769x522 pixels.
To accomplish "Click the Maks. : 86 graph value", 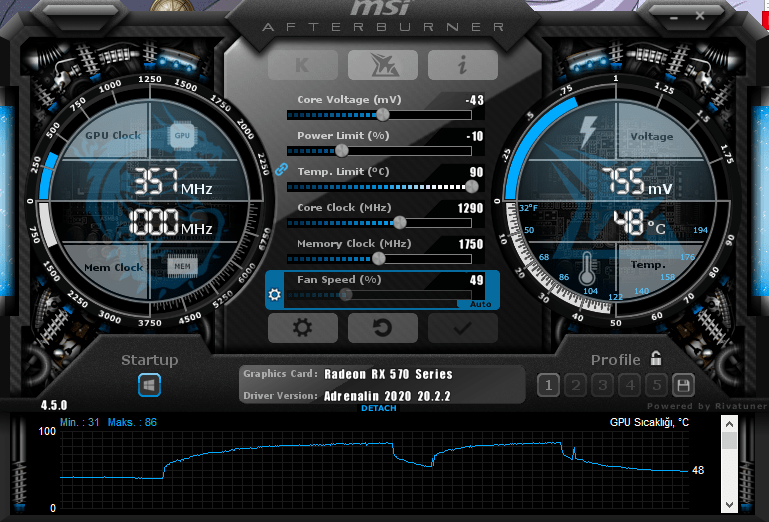I will click(x=132, y=422).
